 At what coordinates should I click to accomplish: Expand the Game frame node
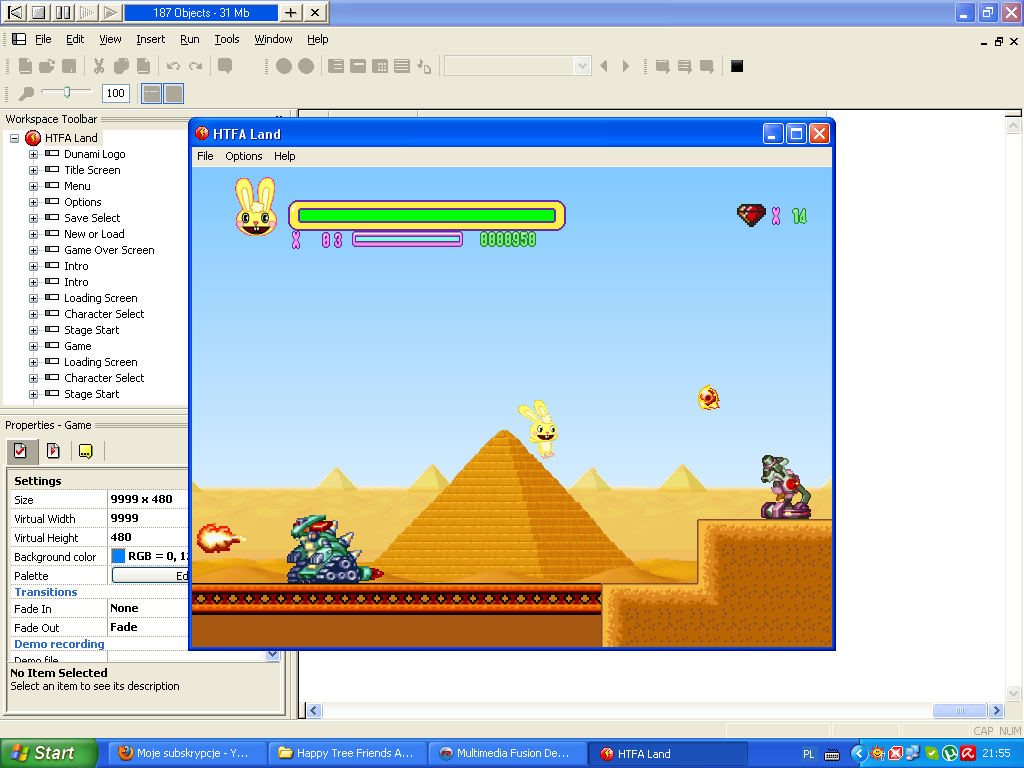click(33, 346)
